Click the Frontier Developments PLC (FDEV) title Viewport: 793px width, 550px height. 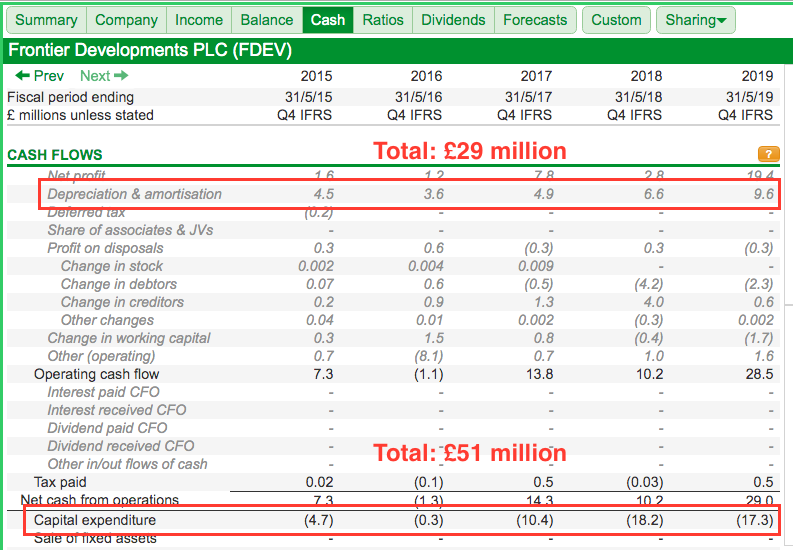click(x=150, y=50)
